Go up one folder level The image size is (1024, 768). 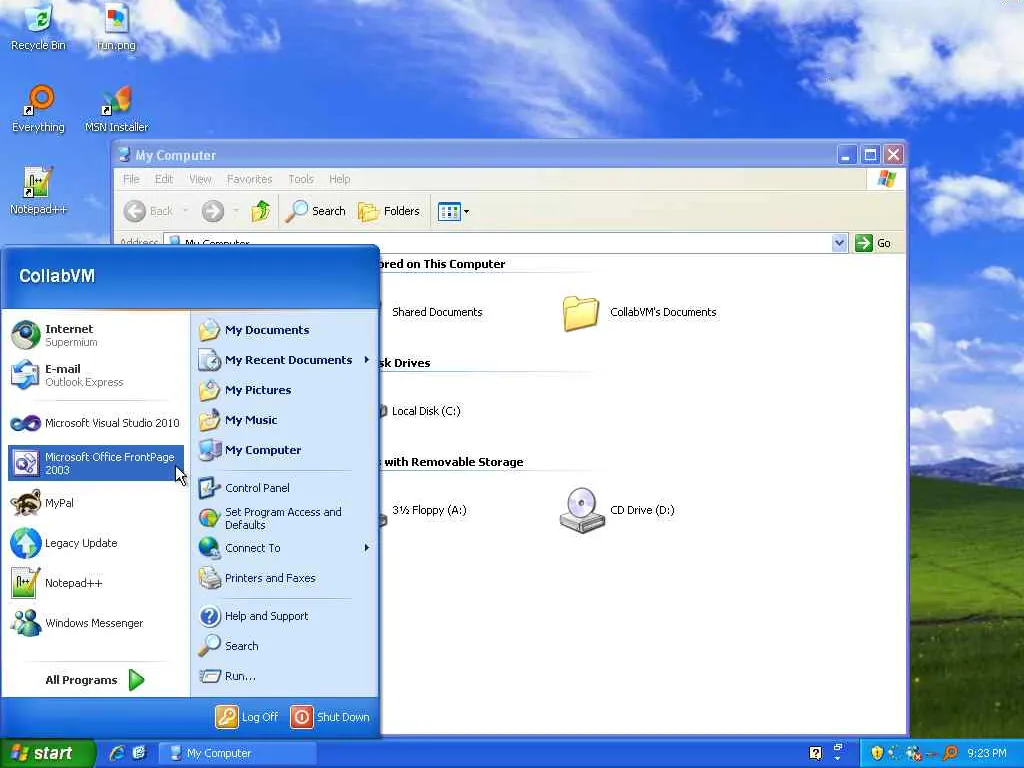coord(261,211)
